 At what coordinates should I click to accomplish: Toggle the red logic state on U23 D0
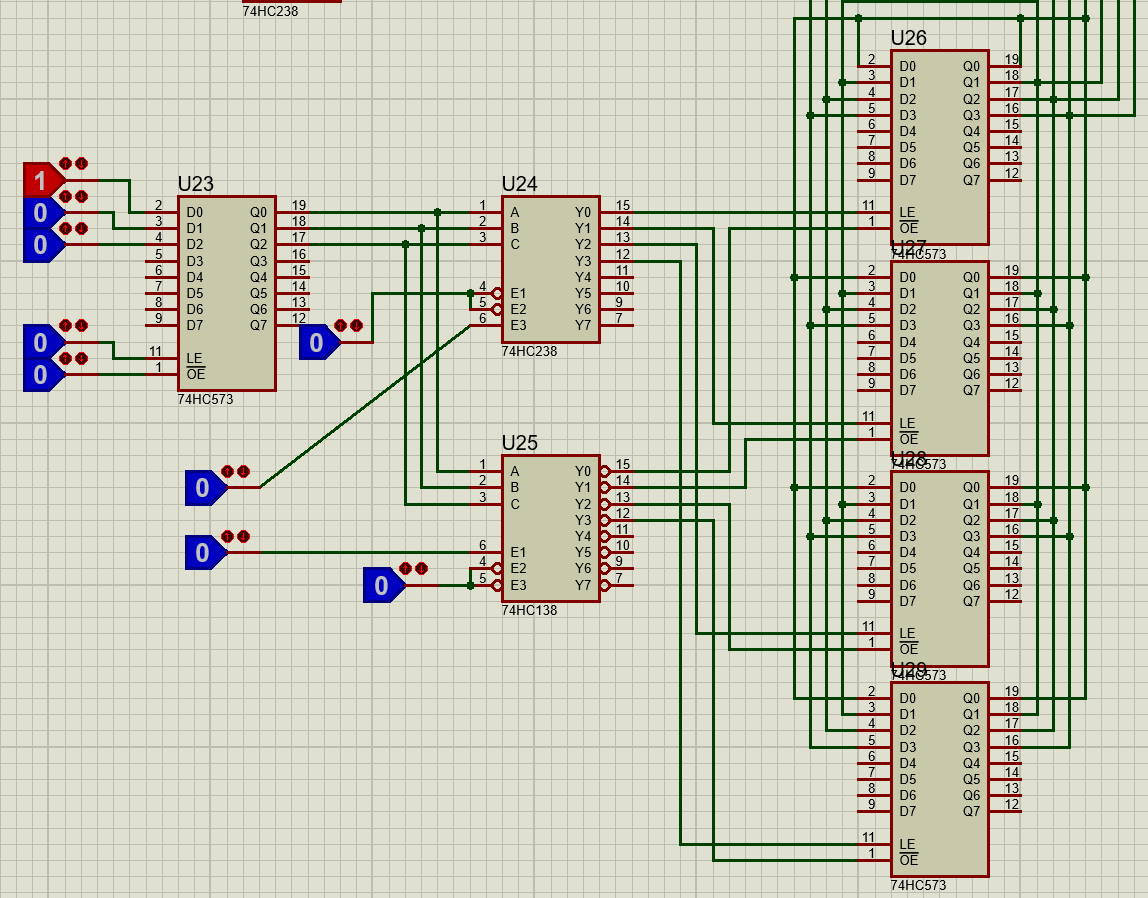(40, 181)
